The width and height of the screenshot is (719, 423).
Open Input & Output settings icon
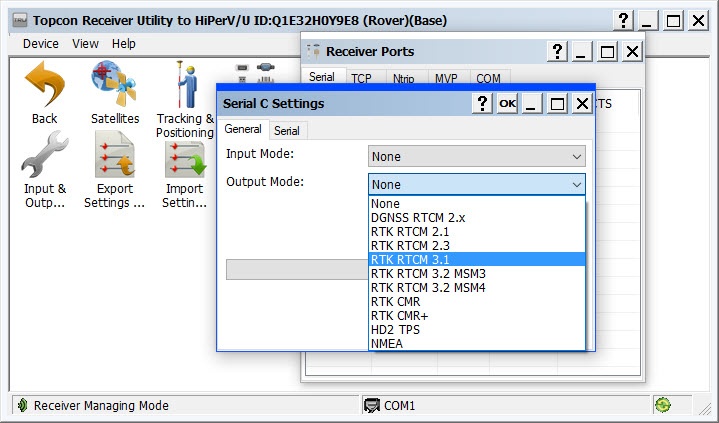coord(44,158)
